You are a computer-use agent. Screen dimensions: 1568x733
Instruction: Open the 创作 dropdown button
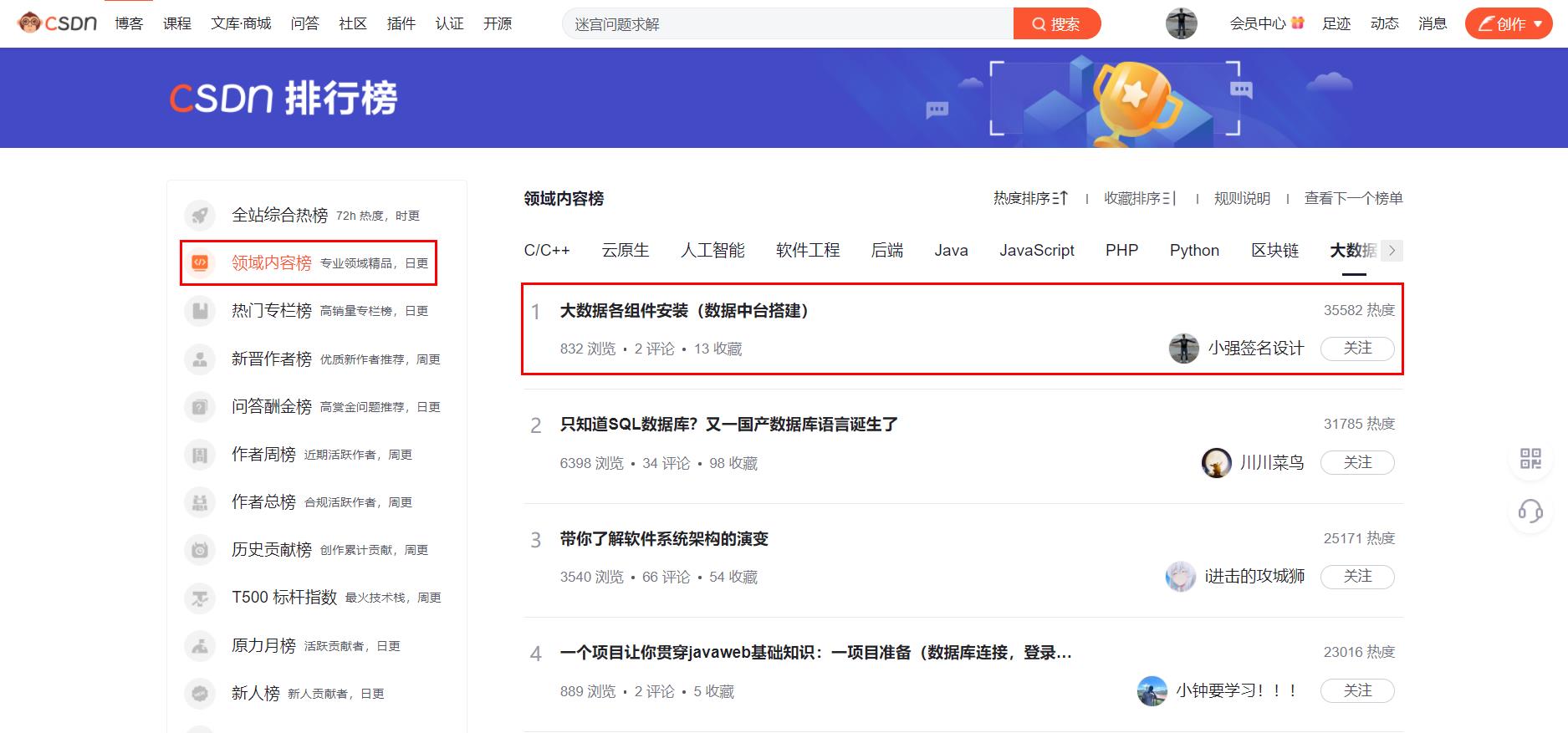tap(1509, 23)
